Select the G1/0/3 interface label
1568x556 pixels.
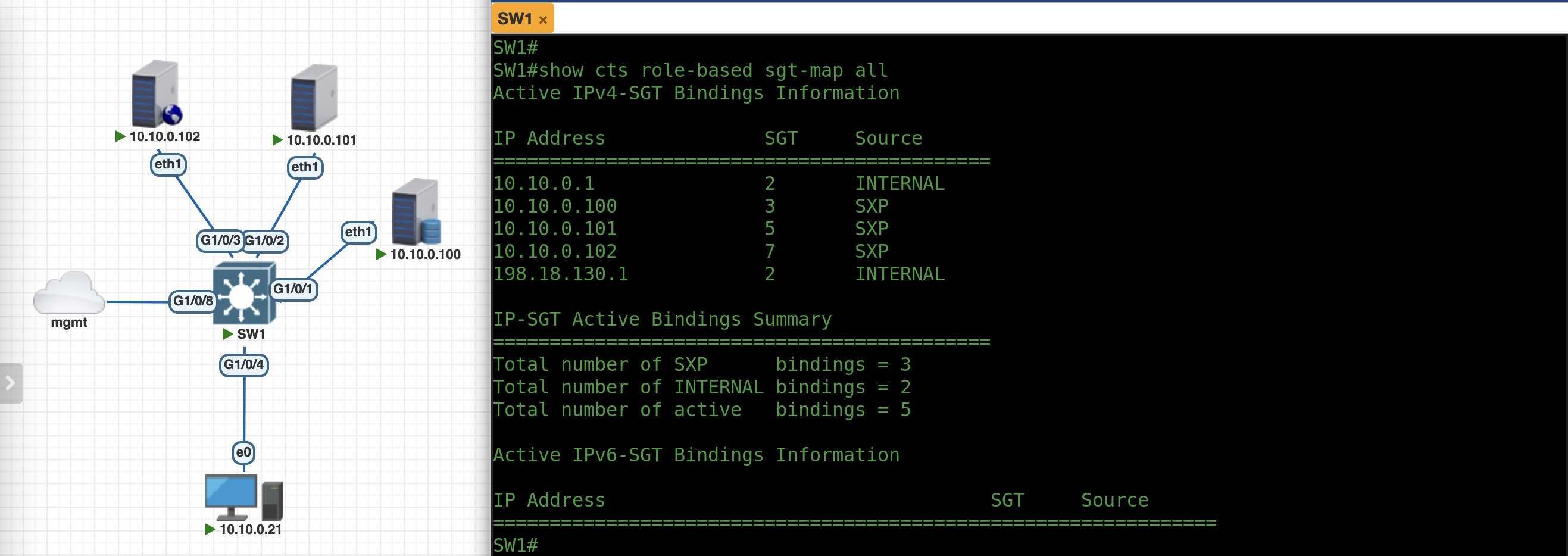tap(220, 240)
